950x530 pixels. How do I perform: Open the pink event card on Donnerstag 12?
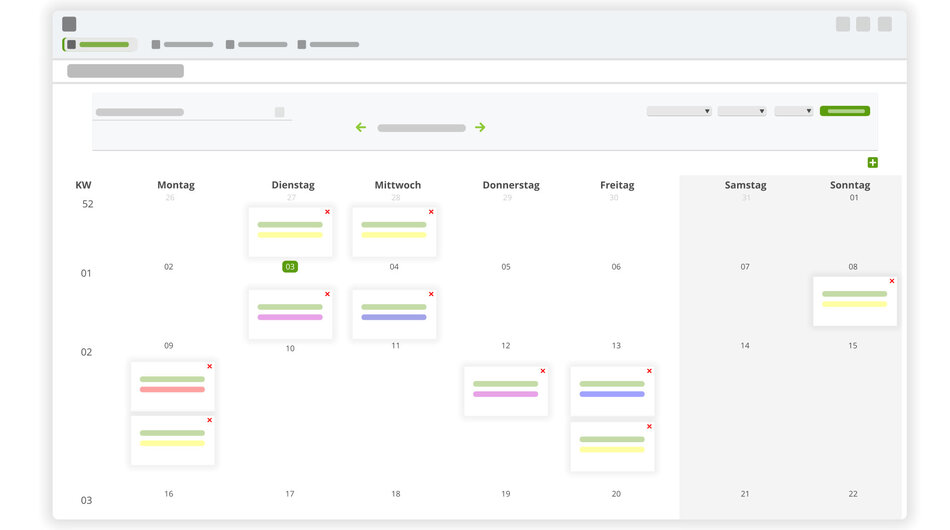(x=506, y=391)
